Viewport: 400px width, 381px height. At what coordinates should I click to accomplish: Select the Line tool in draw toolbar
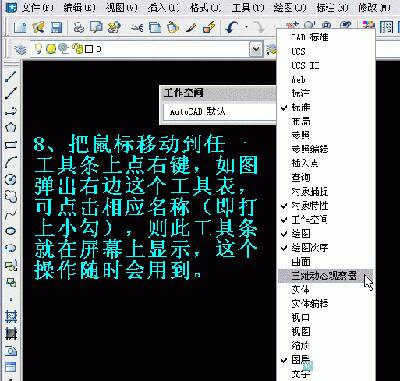coord(11,76)
